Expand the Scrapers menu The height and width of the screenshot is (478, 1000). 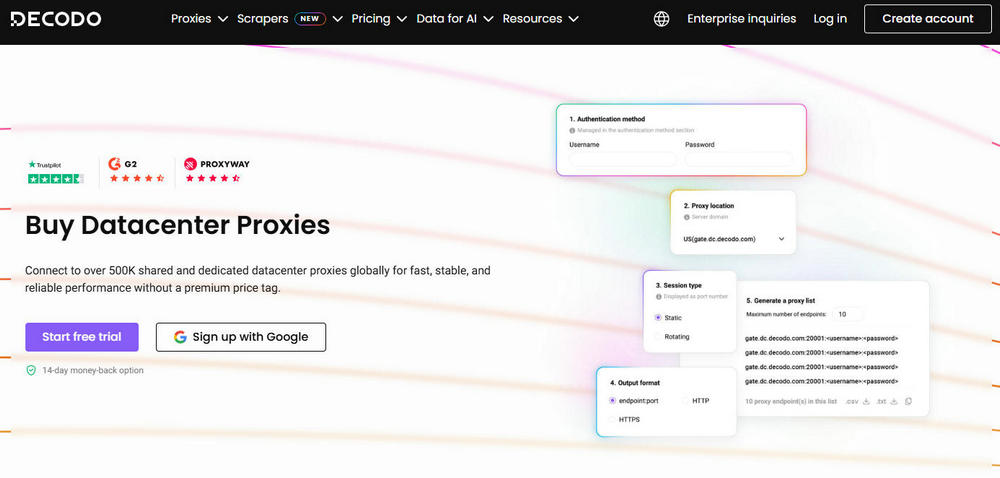290,19
